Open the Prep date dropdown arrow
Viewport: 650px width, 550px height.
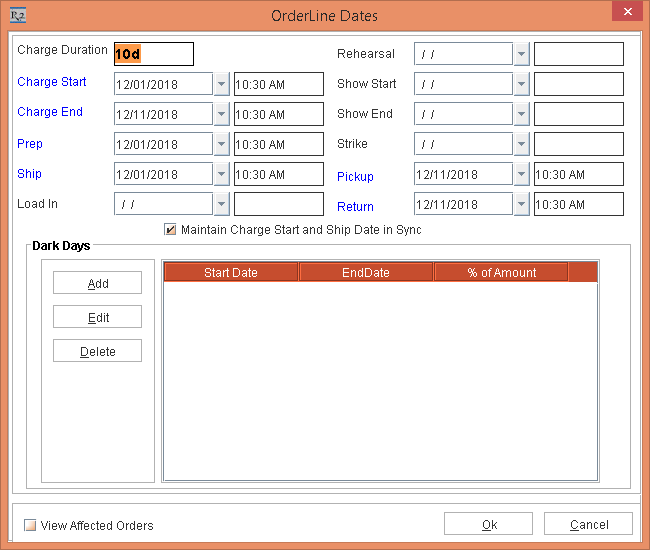(x=221, y=144)
